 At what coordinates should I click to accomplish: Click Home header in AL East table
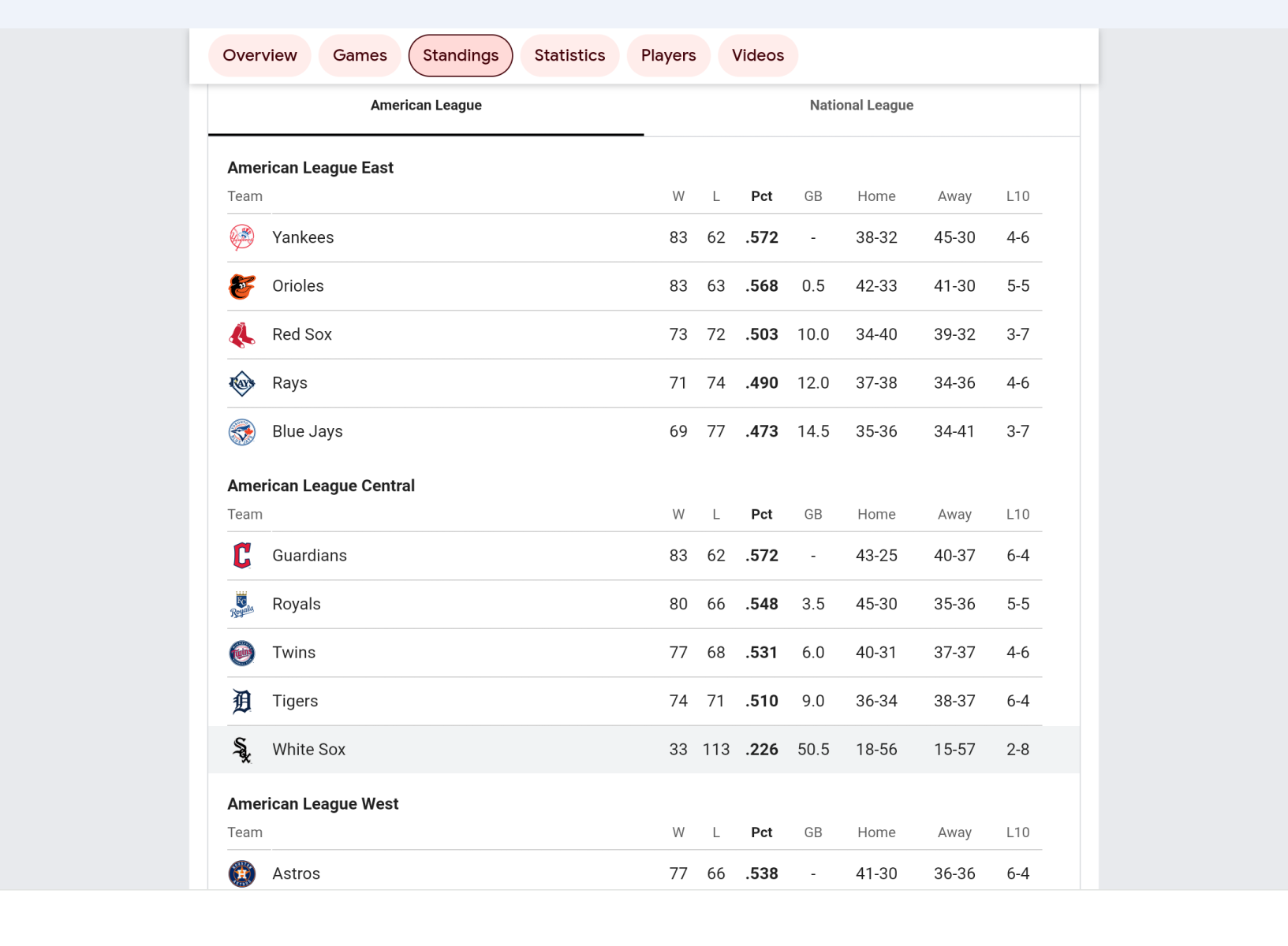(876, 196)
